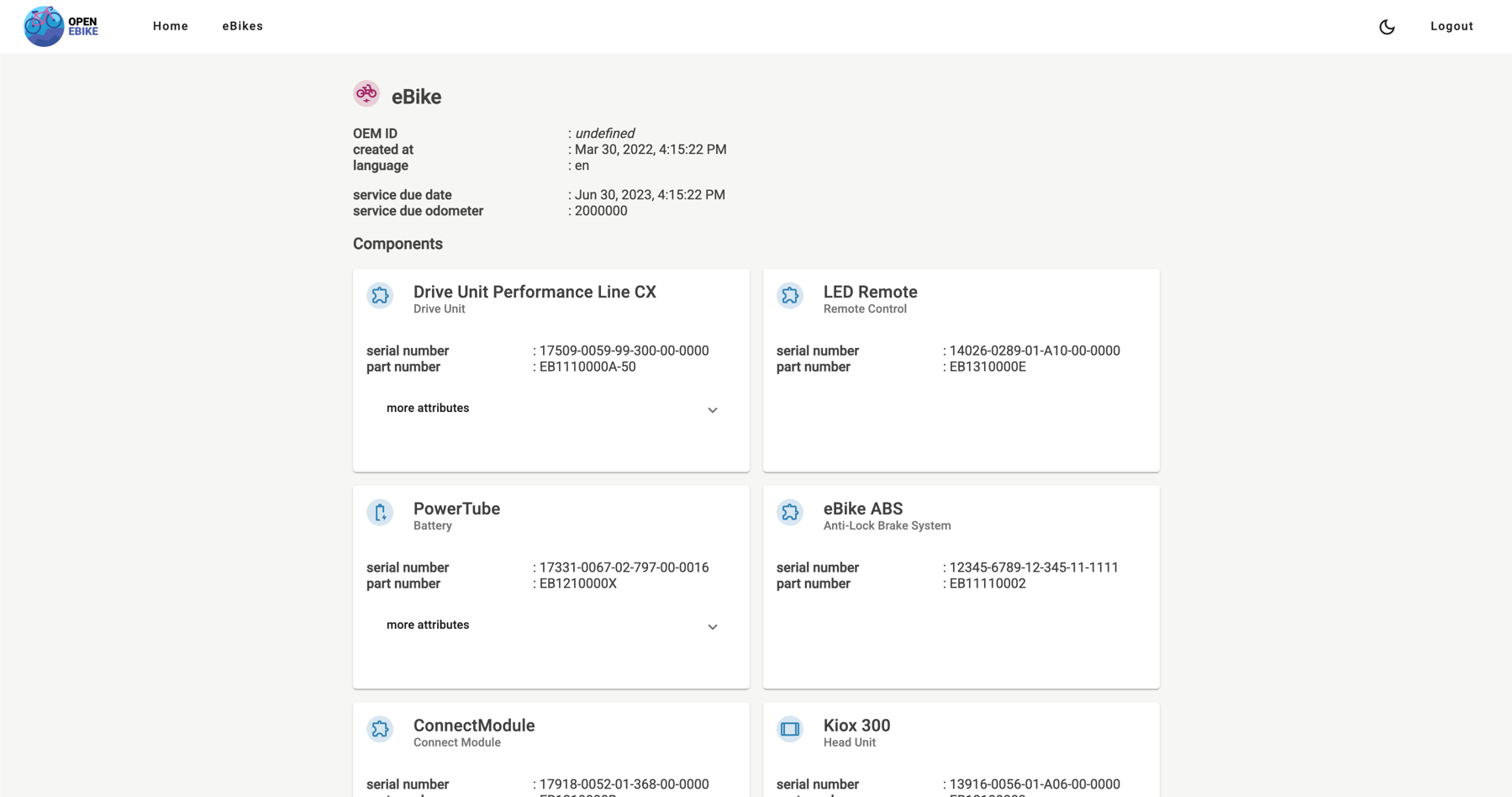Click the LED Remote part number value
Viewport: 1512px width, 797px height.
click(986, 367)
